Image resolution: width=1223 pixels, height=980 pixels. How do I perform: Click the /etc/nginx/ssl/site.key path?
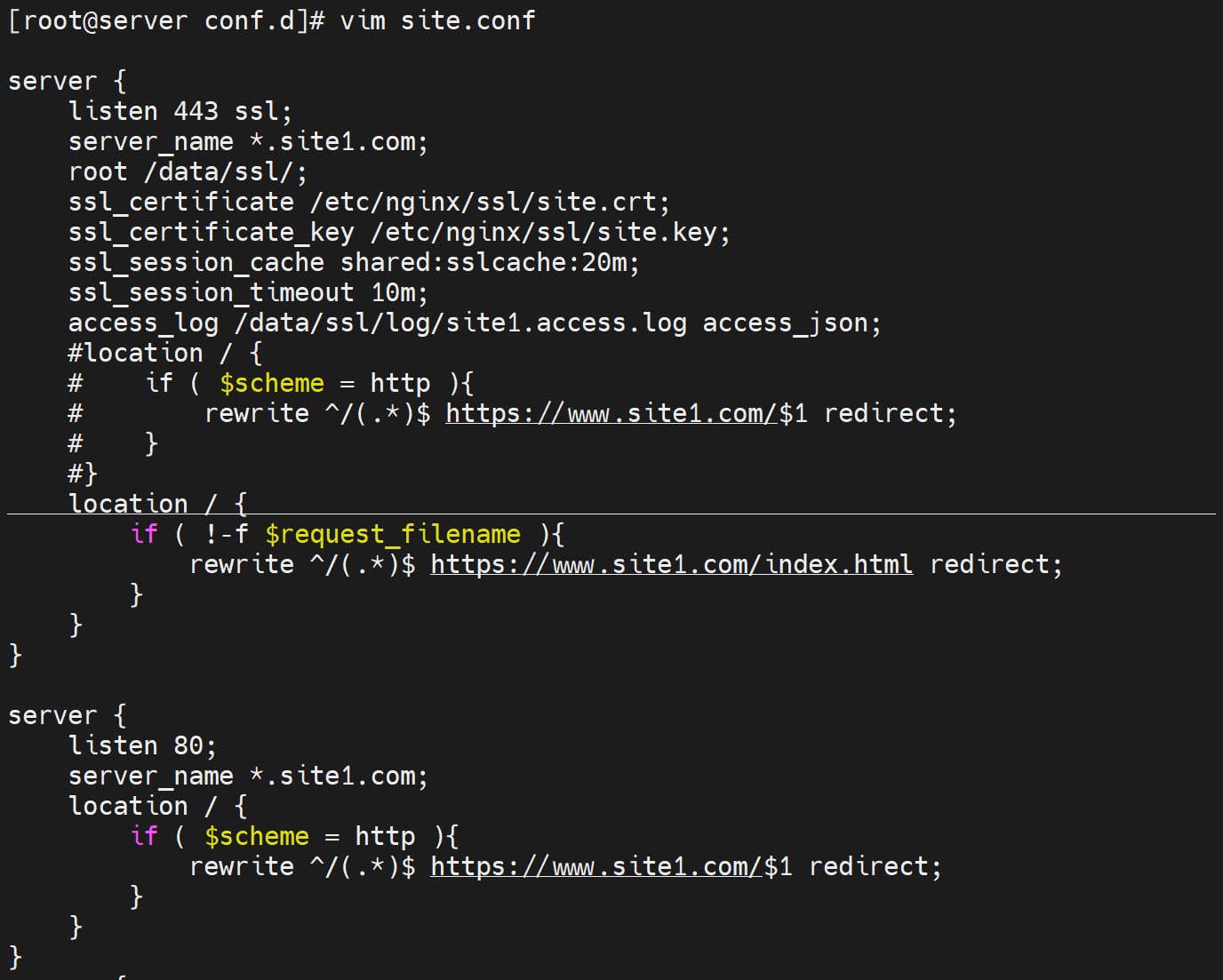(x=549, y=233)
